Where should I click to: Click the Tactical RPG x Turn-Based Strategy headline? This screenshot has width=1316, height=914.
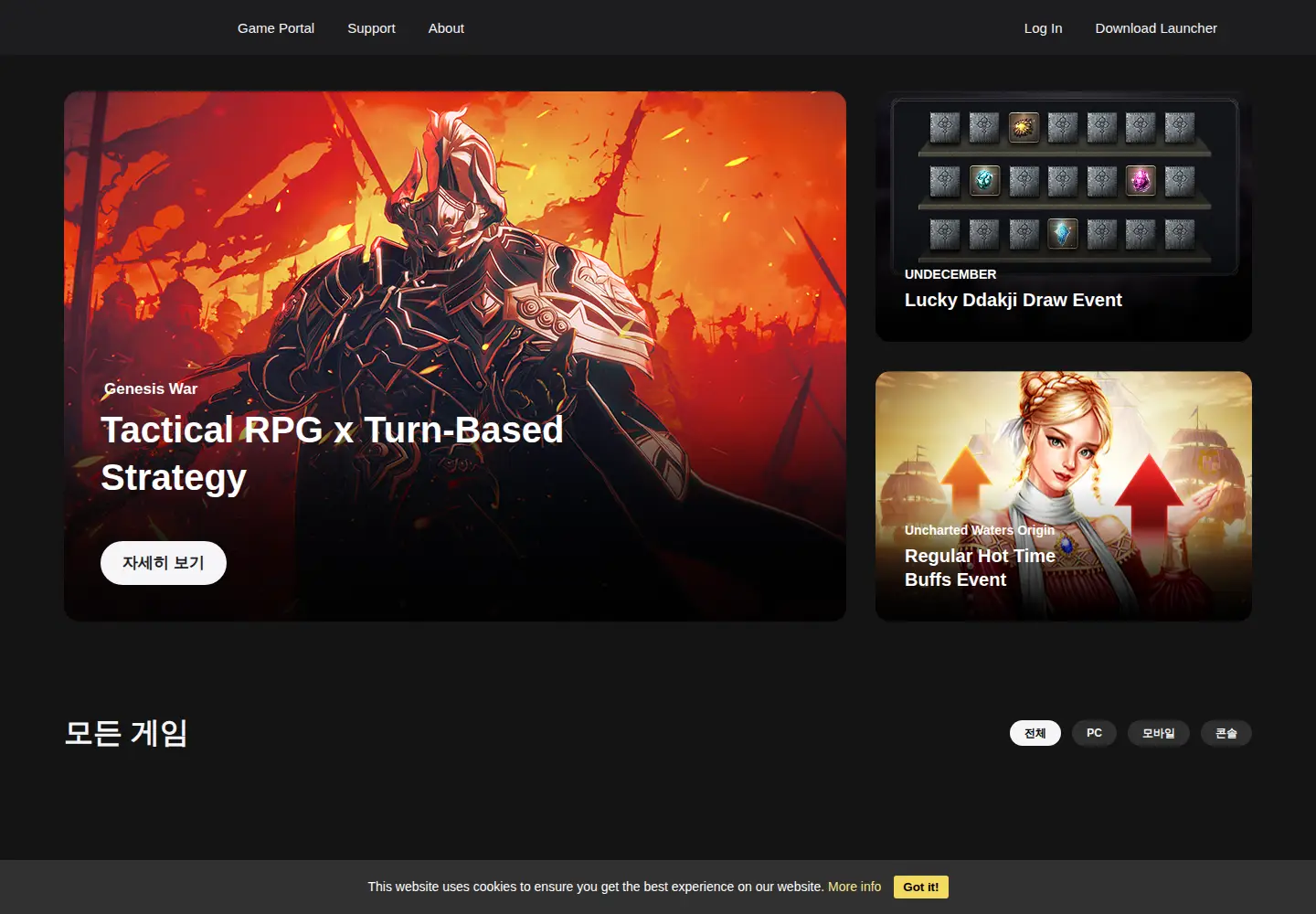pyautogui.click(x=332, y=453)
